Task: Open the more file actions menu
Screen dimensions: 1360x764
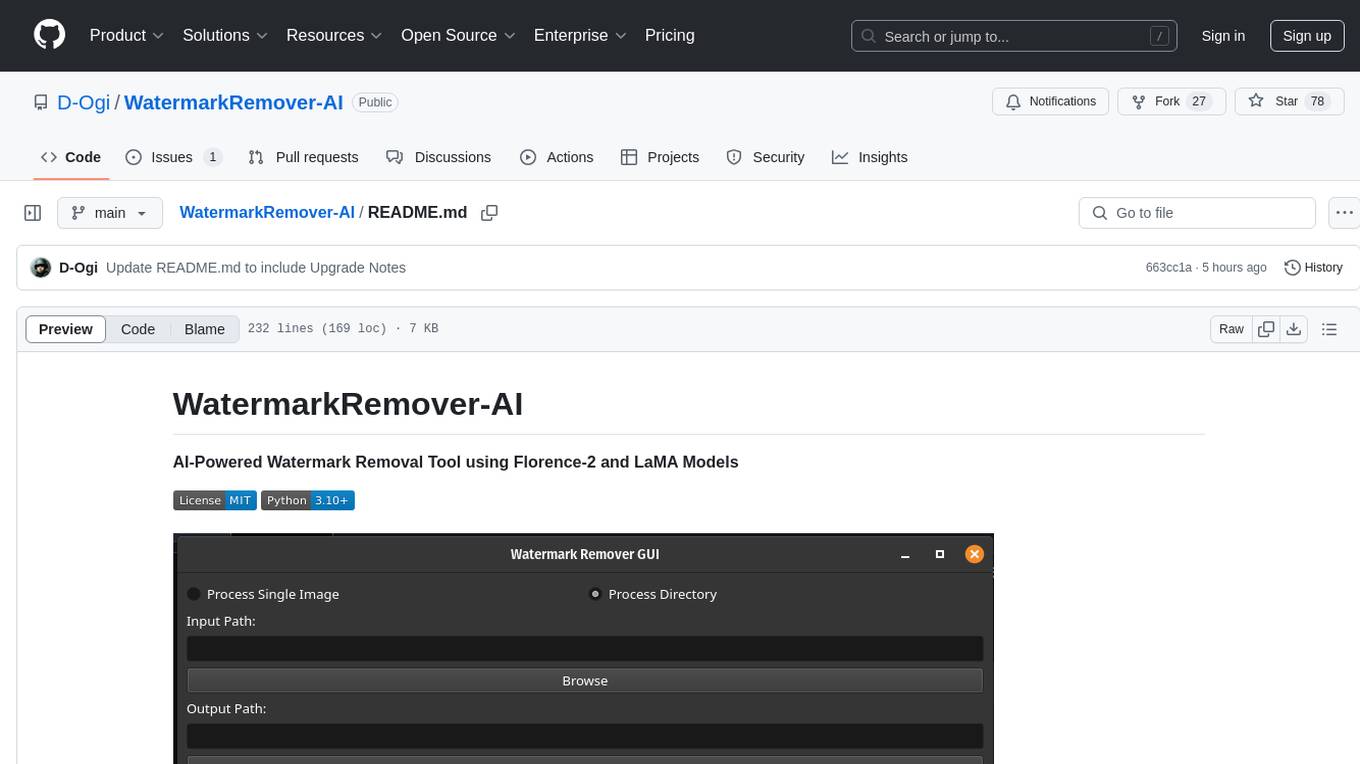Action: [1345, 213]
